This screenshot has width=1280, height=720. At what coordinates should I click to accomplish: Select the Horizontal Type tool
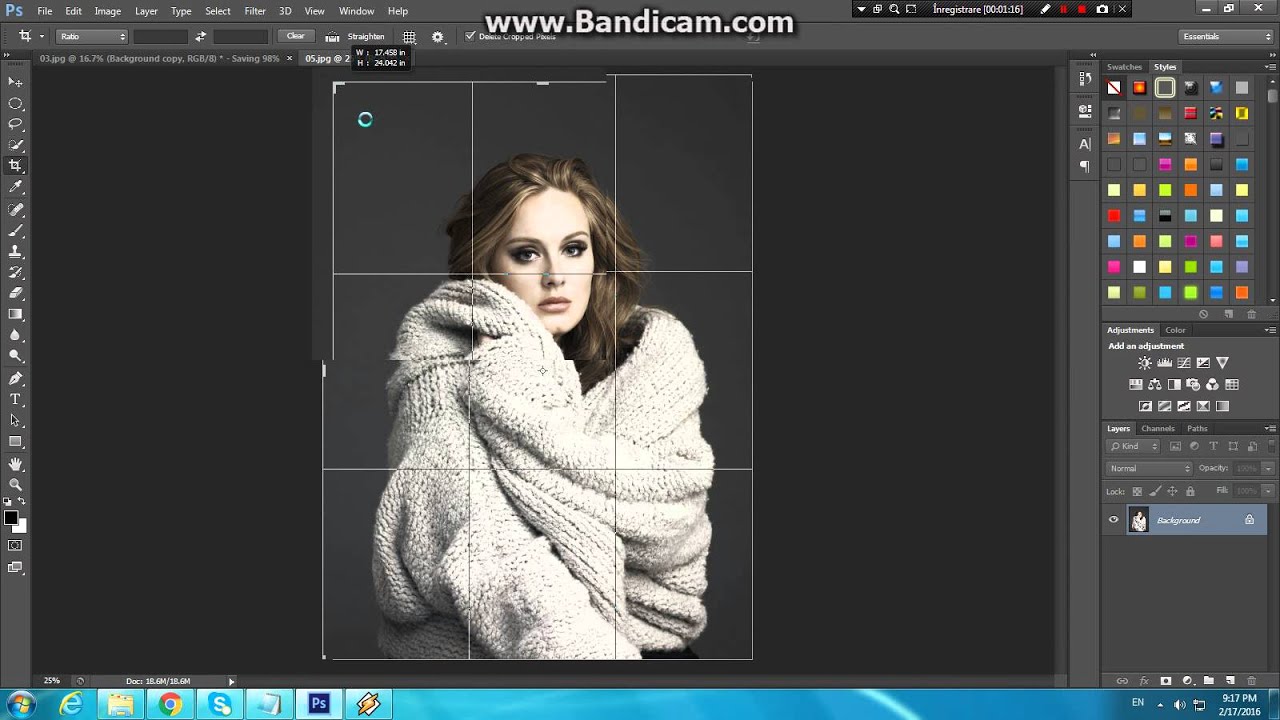[x=15, y=400]
